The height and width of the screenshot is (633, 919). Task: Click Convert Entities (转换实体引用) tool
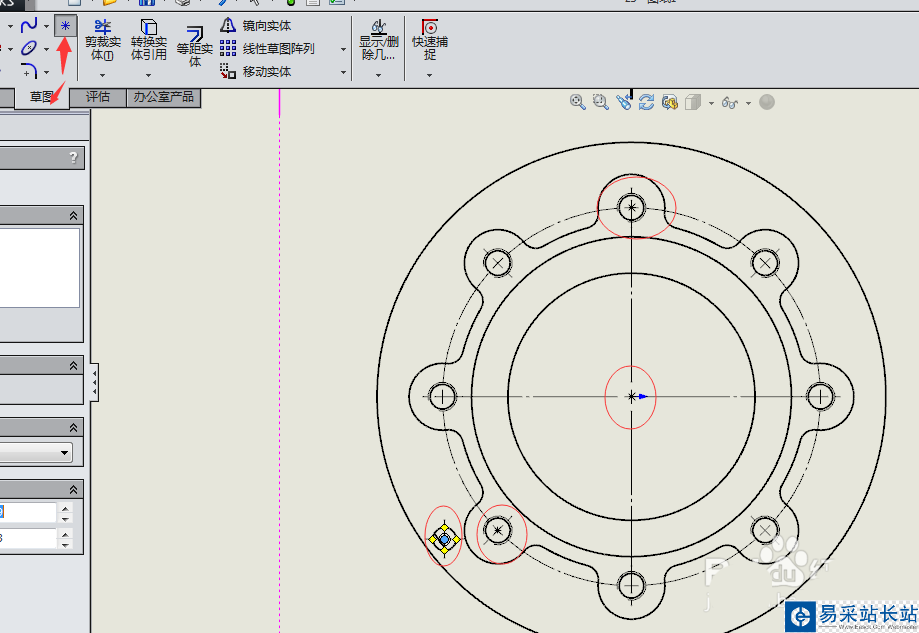148,40
